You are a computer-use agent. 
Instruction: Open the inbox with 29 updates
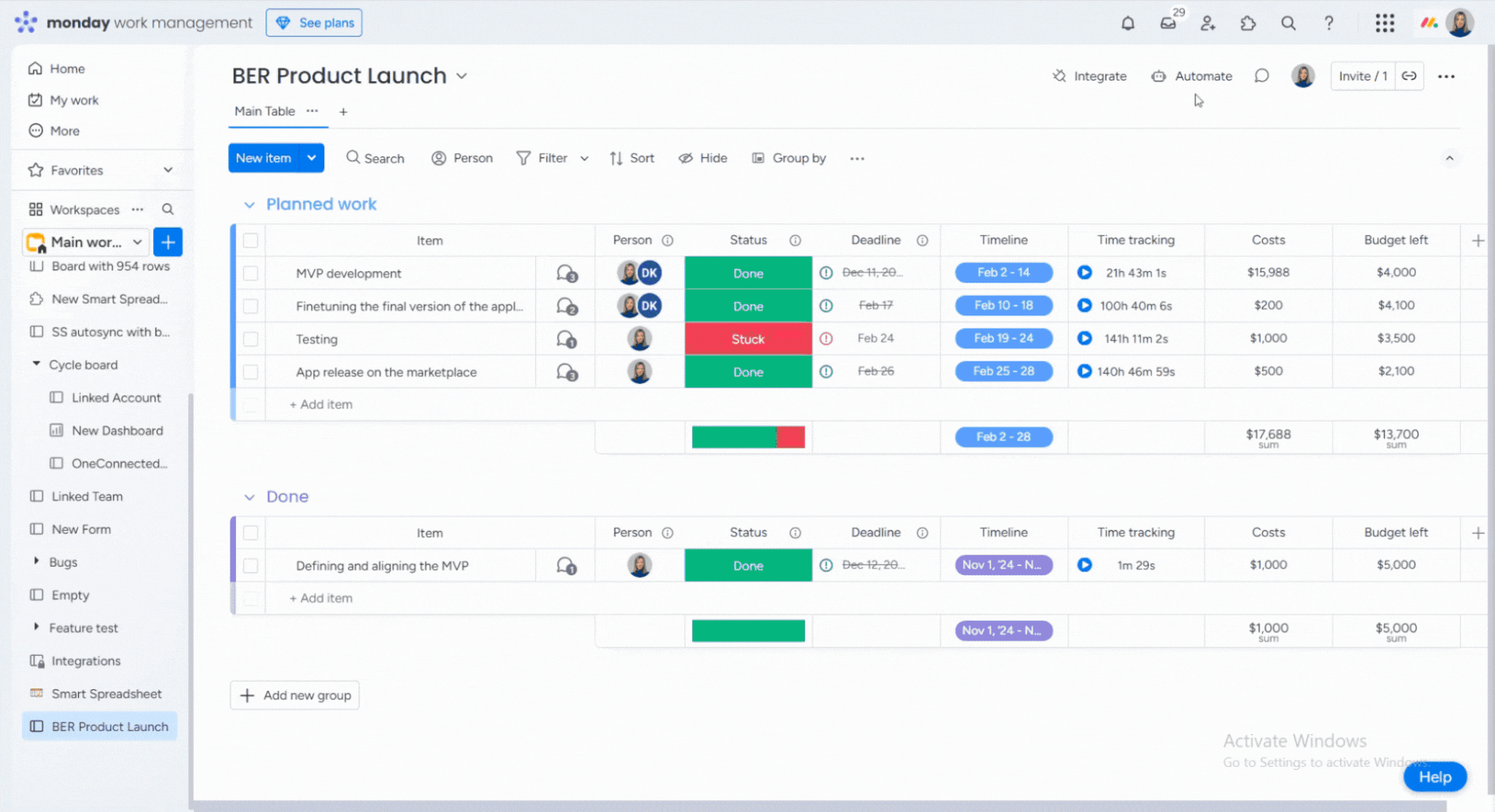pyautogui.click(x=1169, y=23)
